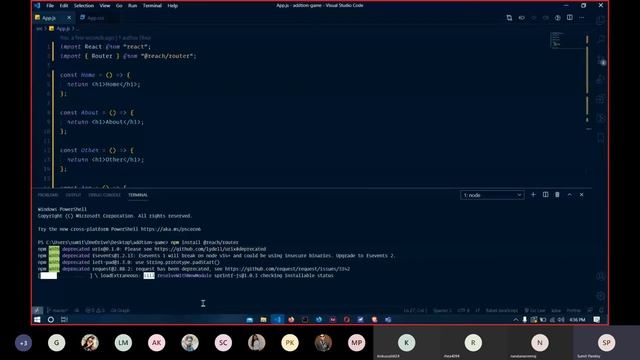Click Prettier in the status bar
Viewport: 640px width, 360px height.
point(573,310)
